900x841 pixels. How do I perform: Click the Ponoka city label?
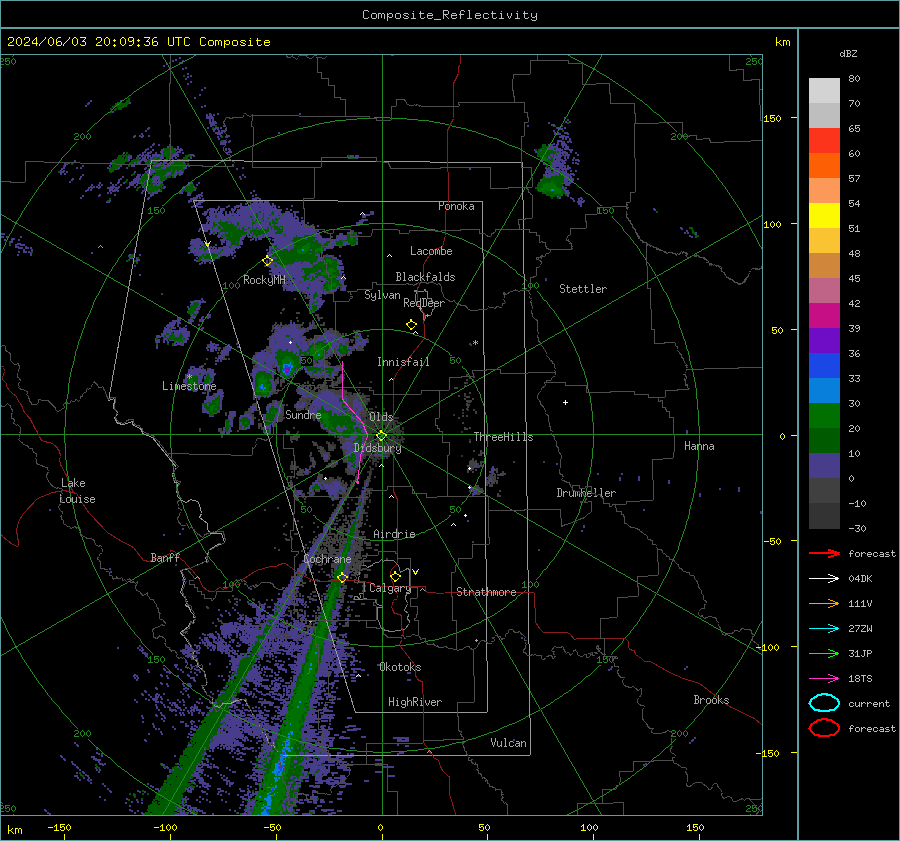coord(456,206)
